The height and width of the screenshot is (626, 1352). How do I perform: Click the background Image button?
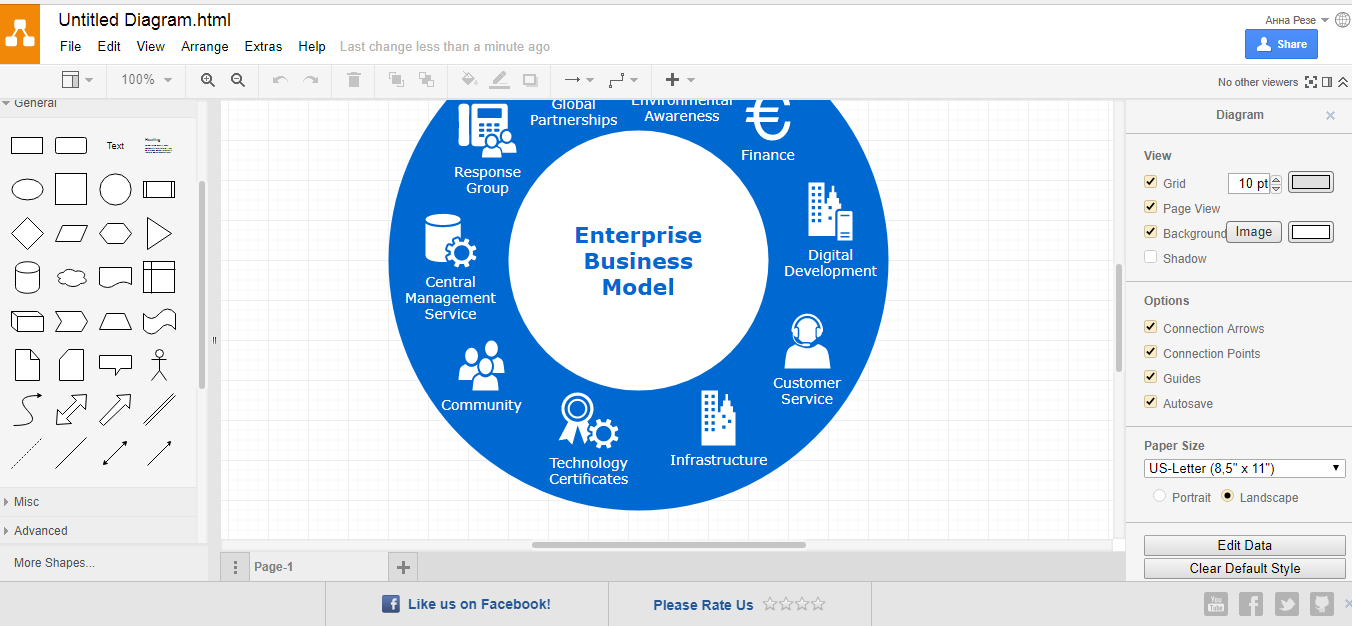pos(1254,232)
